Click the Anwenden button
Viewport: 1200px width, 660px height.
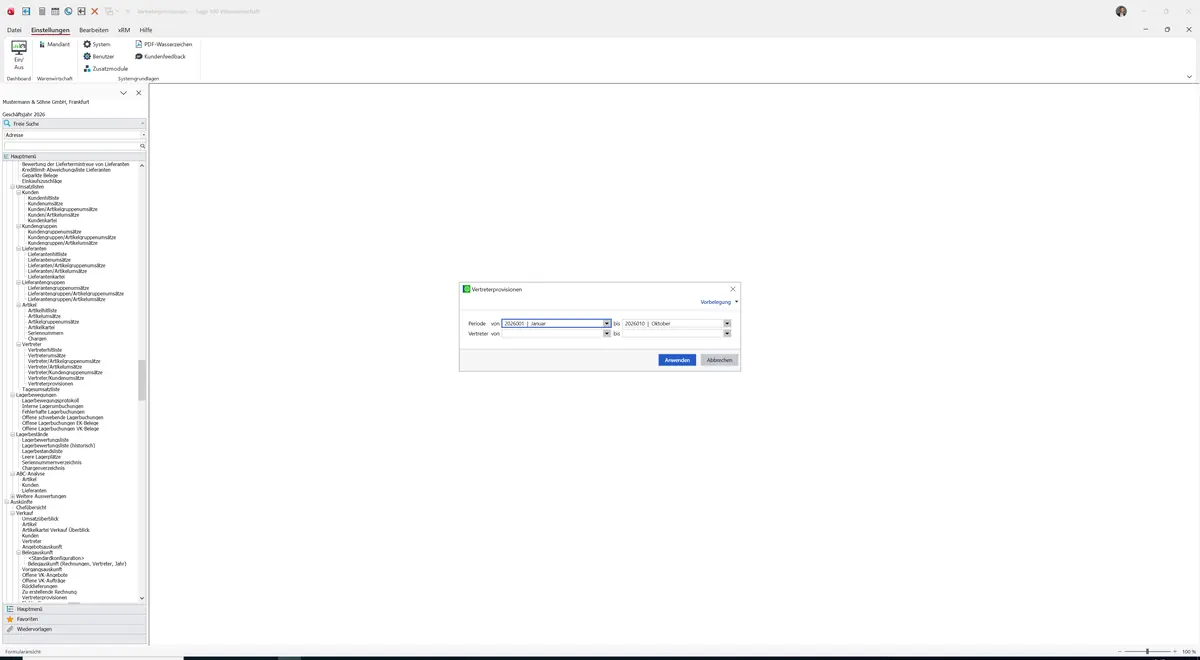coord(677,360)
